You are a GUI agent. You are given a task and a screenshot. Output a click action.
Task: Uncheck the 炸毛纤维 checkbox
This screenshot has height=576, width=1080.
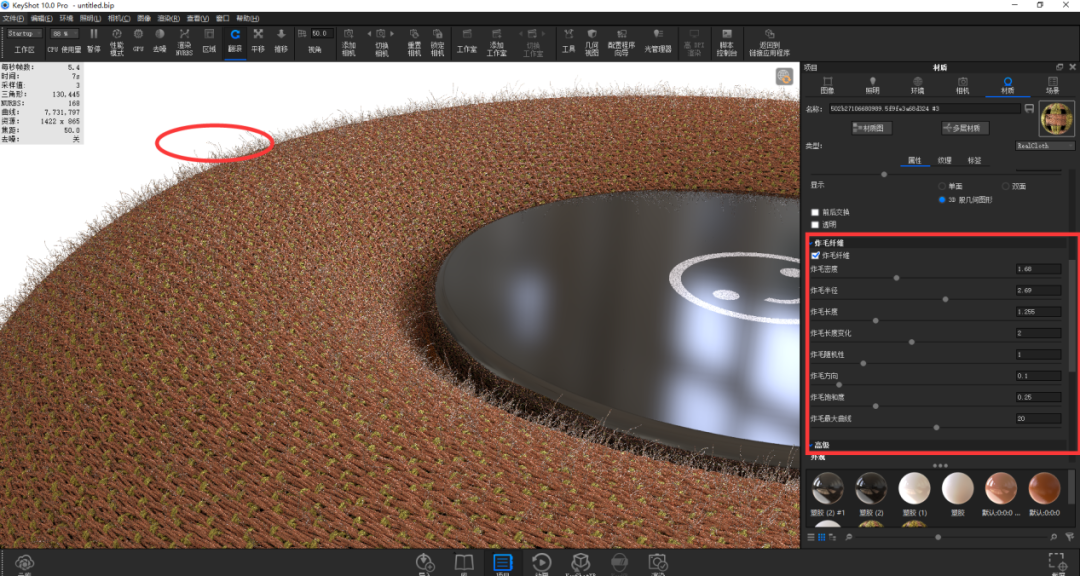pyautogui.click(x=816, y=256)
